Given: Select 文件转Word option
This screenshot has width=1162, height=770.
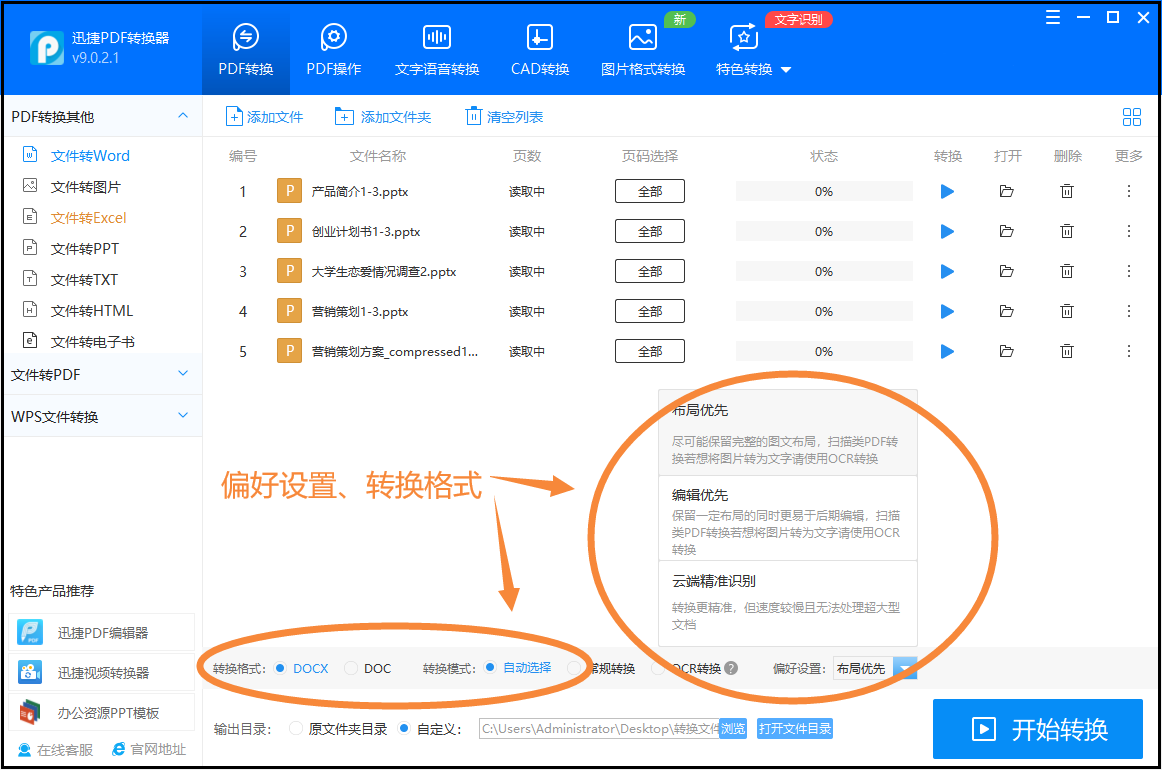Looking at the screenshot, I should click(x=90, y=156).
